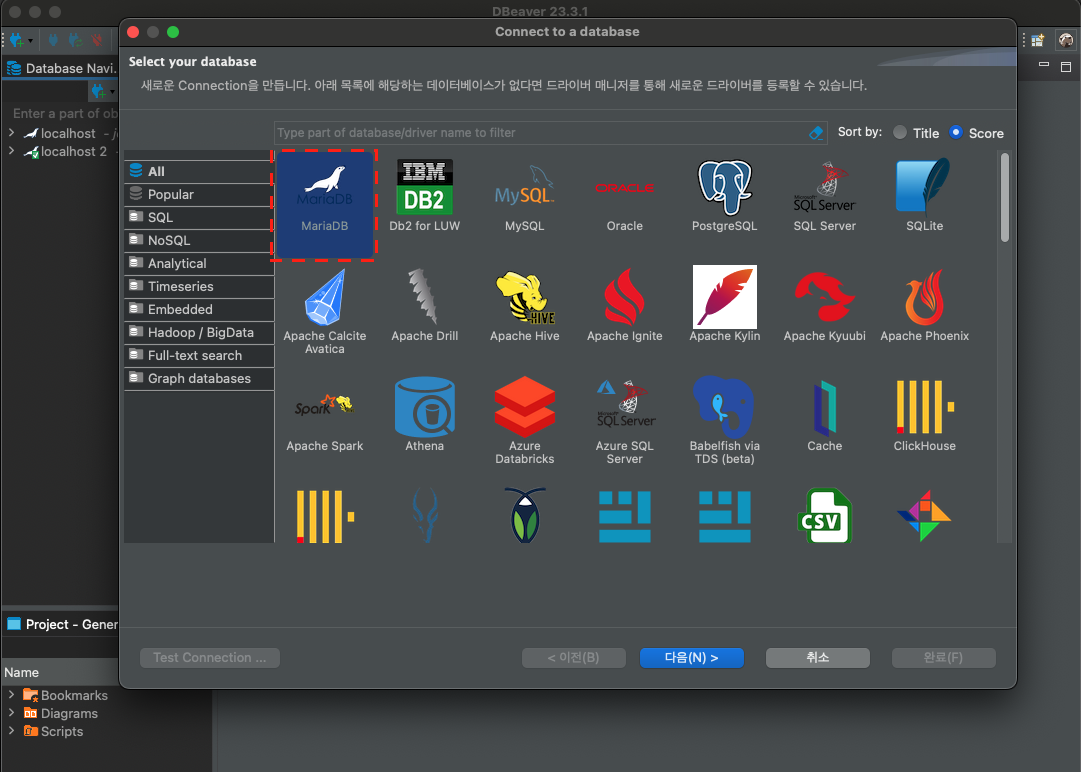The height and width of the screenshot is (772, 1081).
Task: Filter by SQL category
Action: (199, 217)
